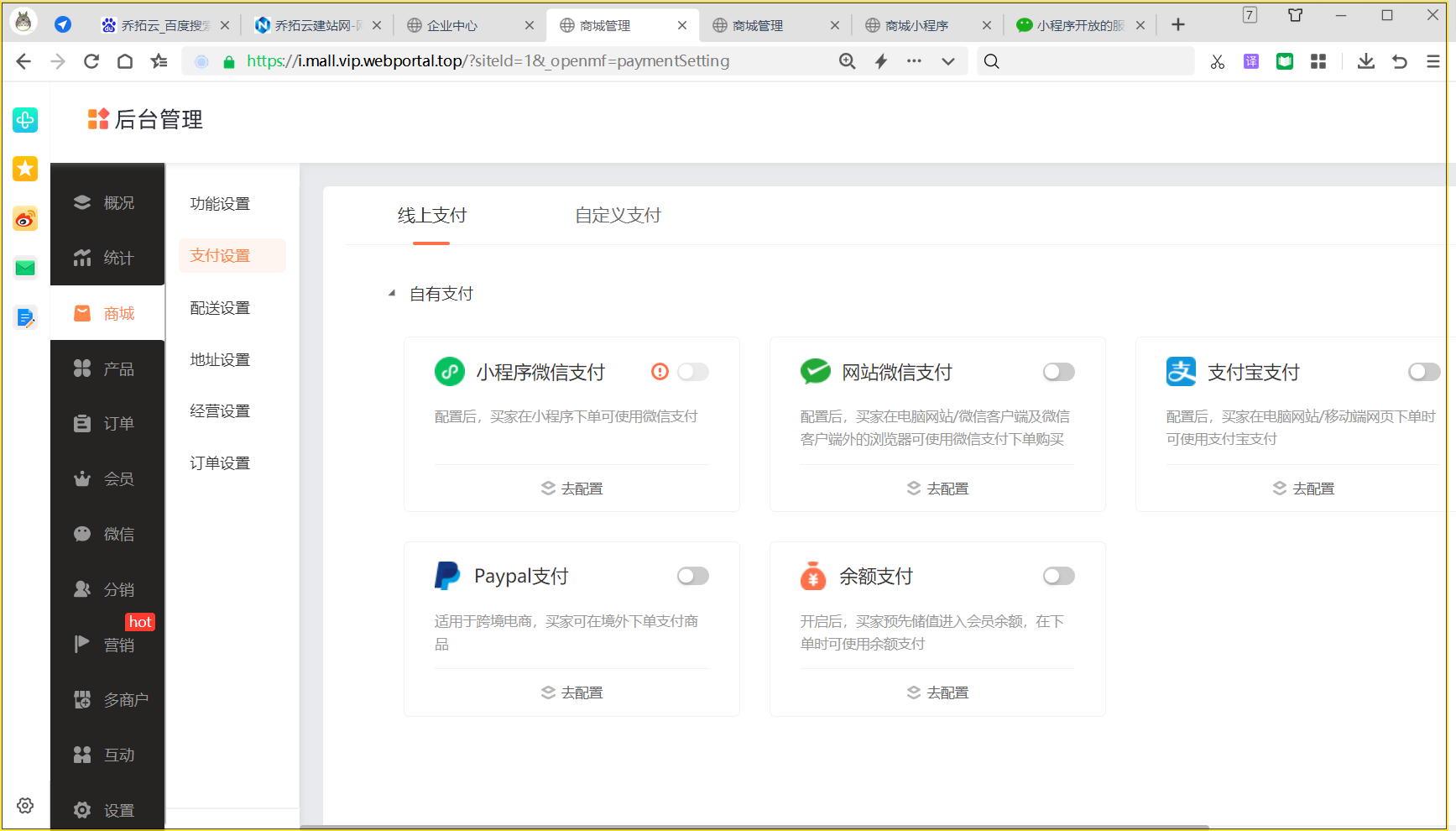Click the search magnifier in the browser toolbar

991,60
